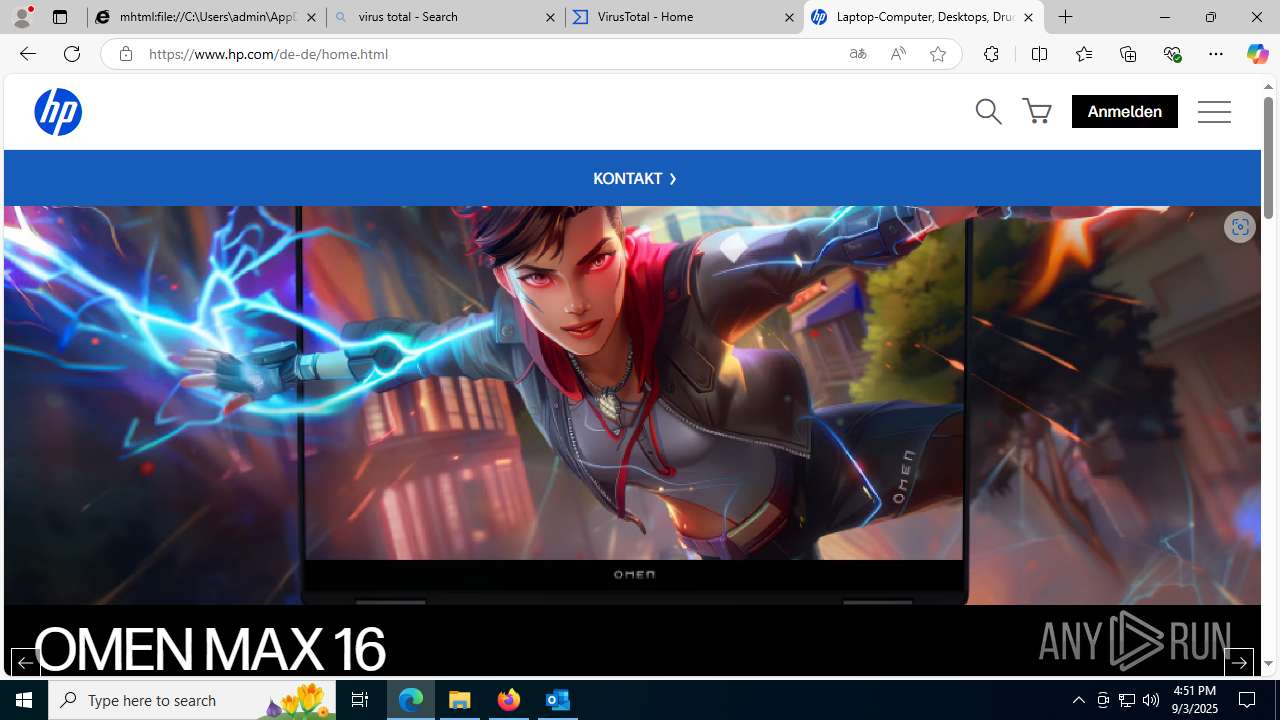The height and width of the screenshot is (720, 1280).
Task: Open File Explorer from taskbar
Action: (460, 700)
